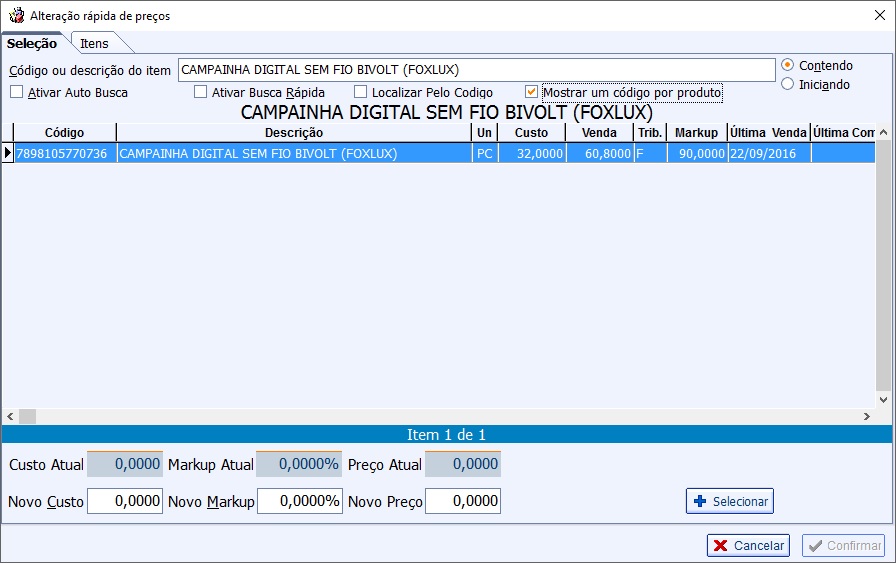This screenshot has height=564, width=896.
Task: Click the Última Compra column header
Action: pos(843,133)
